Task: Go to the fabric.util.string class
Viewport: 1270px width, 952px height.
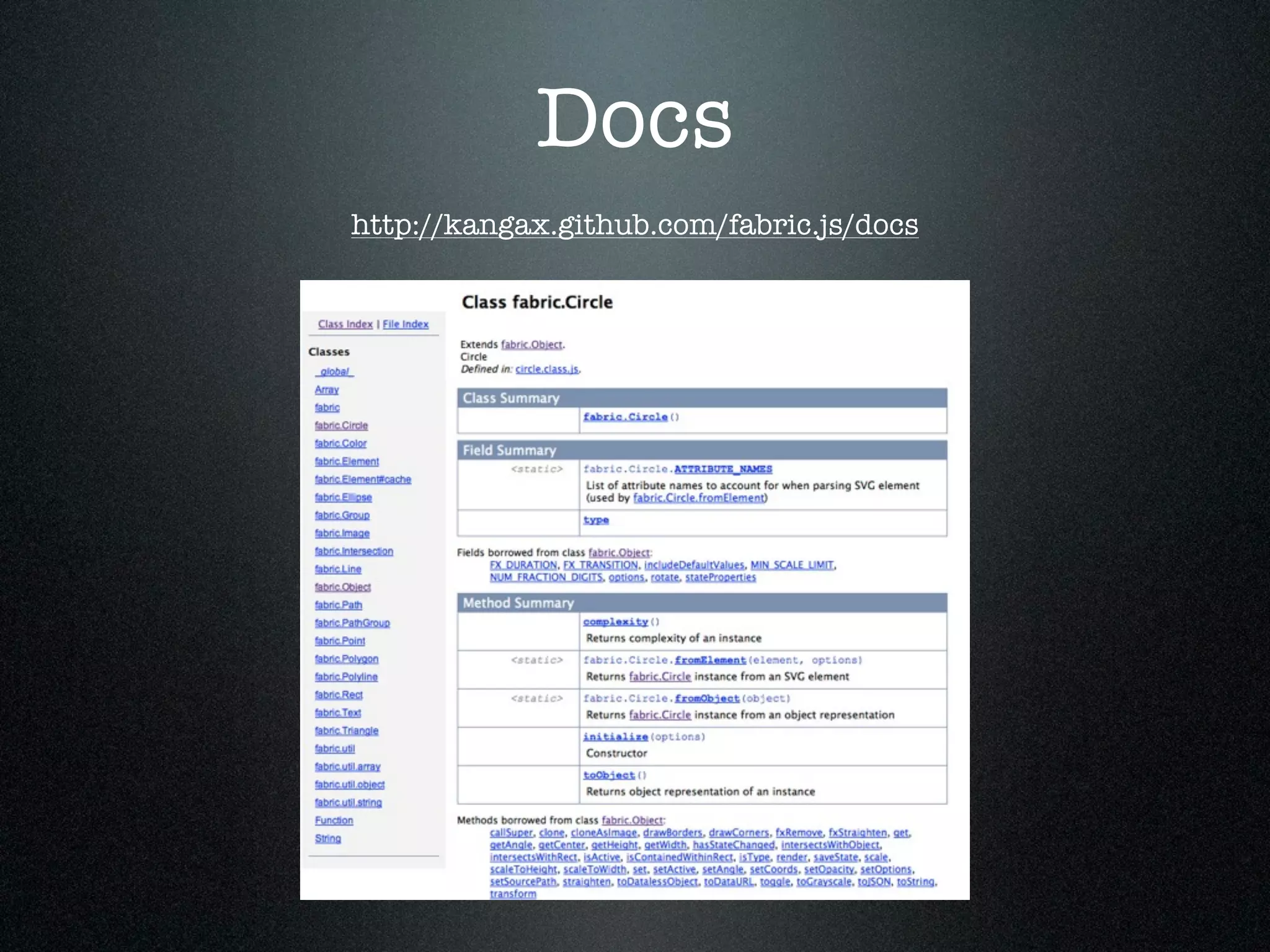Action: click(x=348, y=803)
